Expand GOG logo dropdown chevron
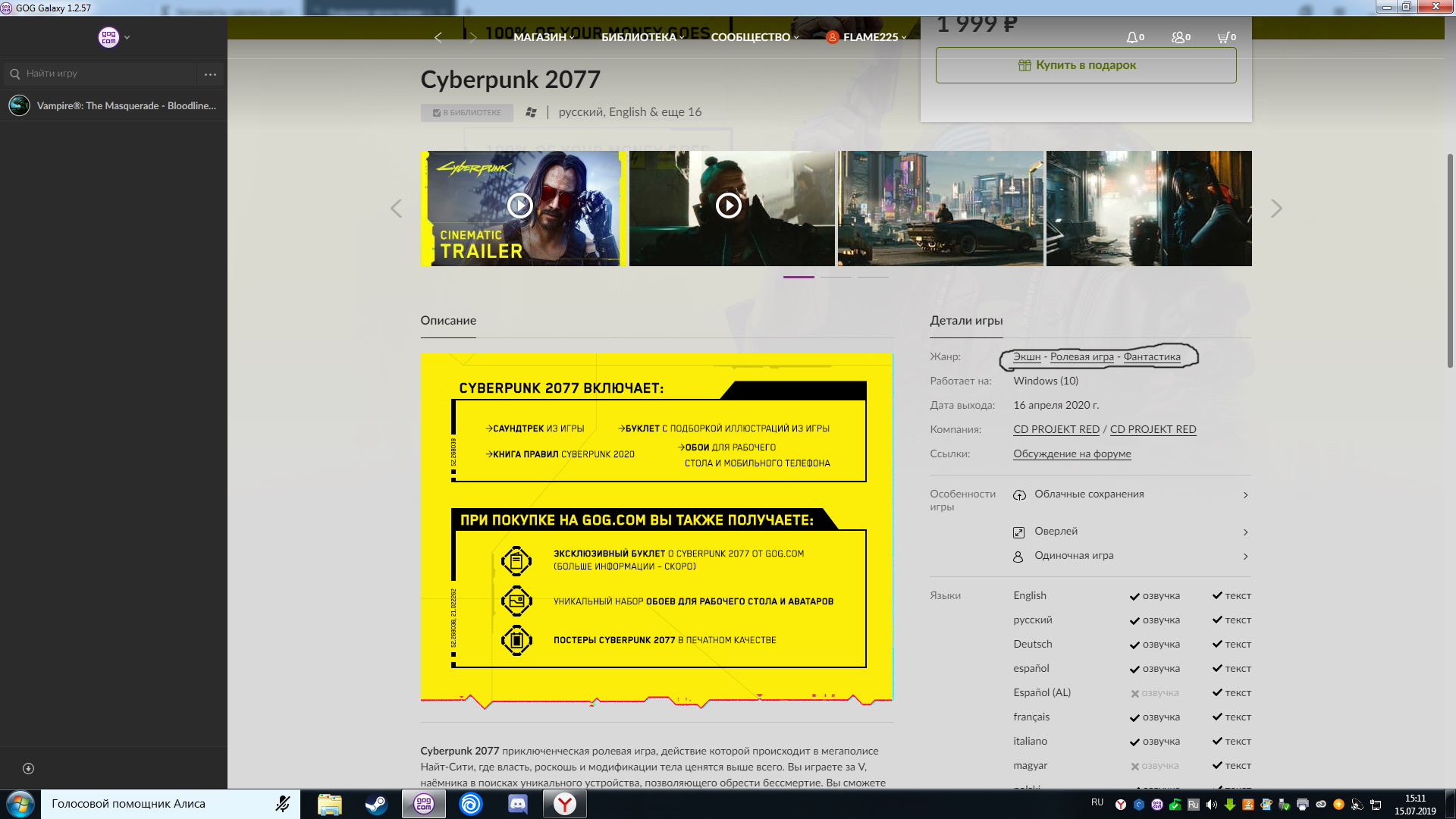This screenshot has height=819, width=1456. pyautogui.click(x=127, y=37)
